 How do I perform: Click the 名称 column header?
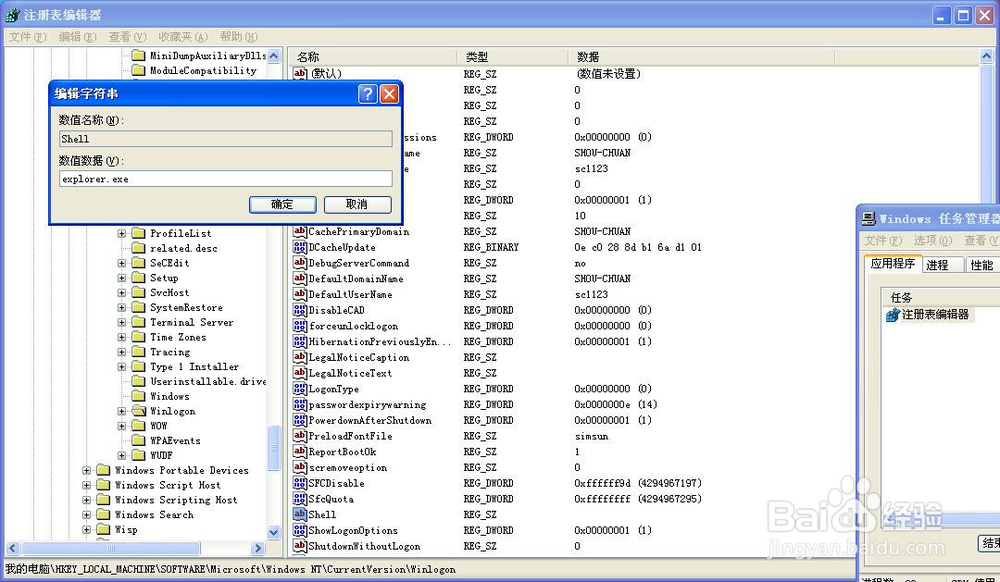pyautogui.click(x=372, y=57)
